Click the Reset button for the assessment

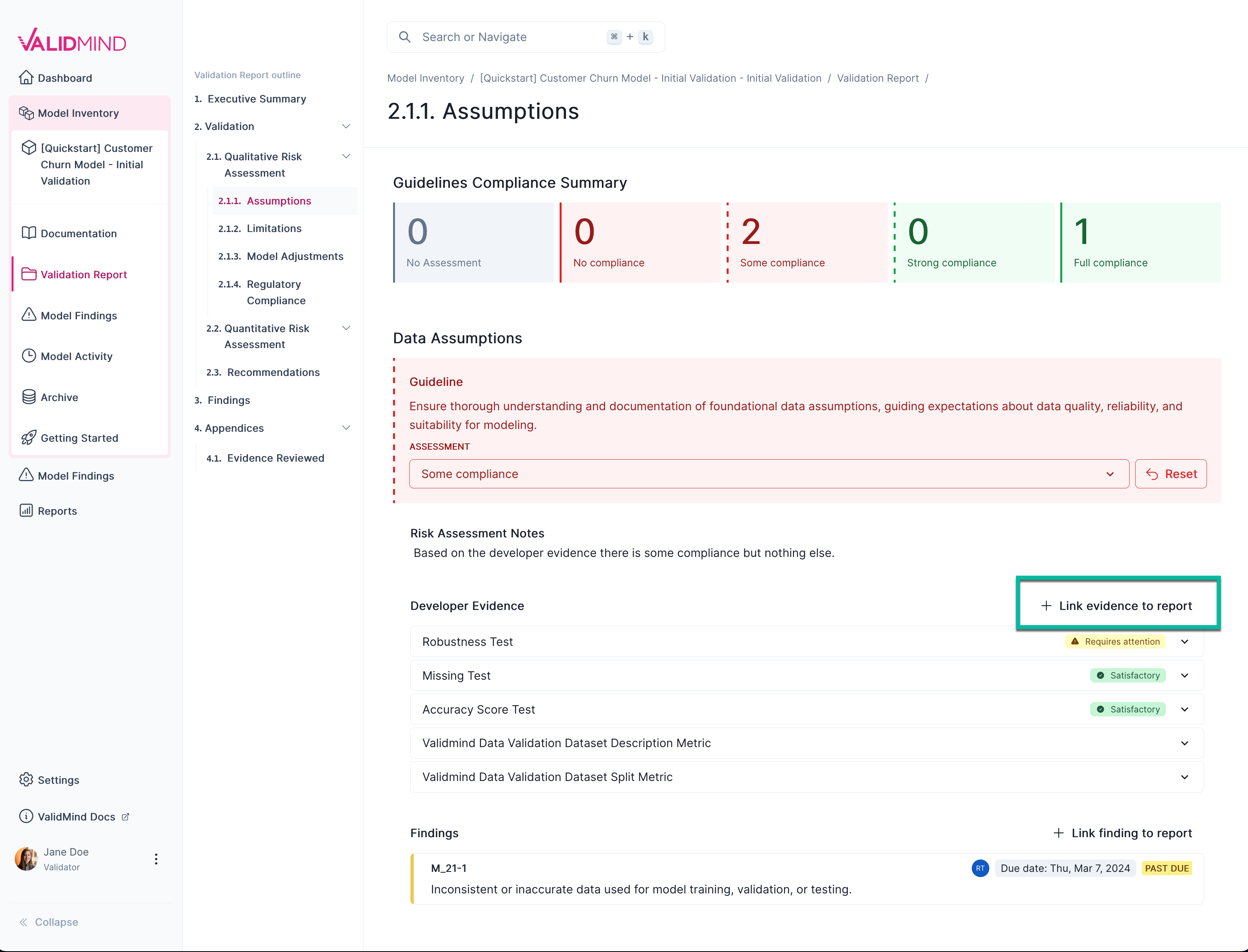1170,474
